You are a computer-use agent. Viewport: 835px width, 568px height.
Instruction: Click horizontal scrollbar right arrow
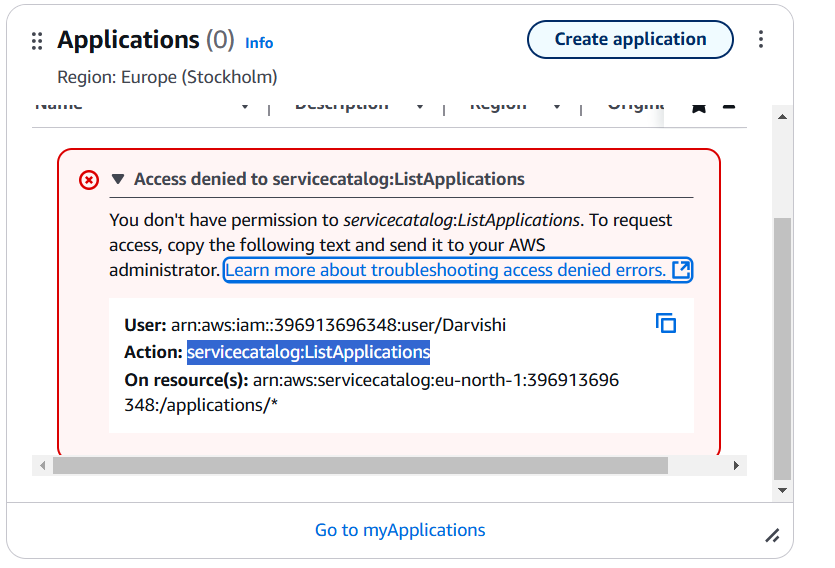[737, 466]
